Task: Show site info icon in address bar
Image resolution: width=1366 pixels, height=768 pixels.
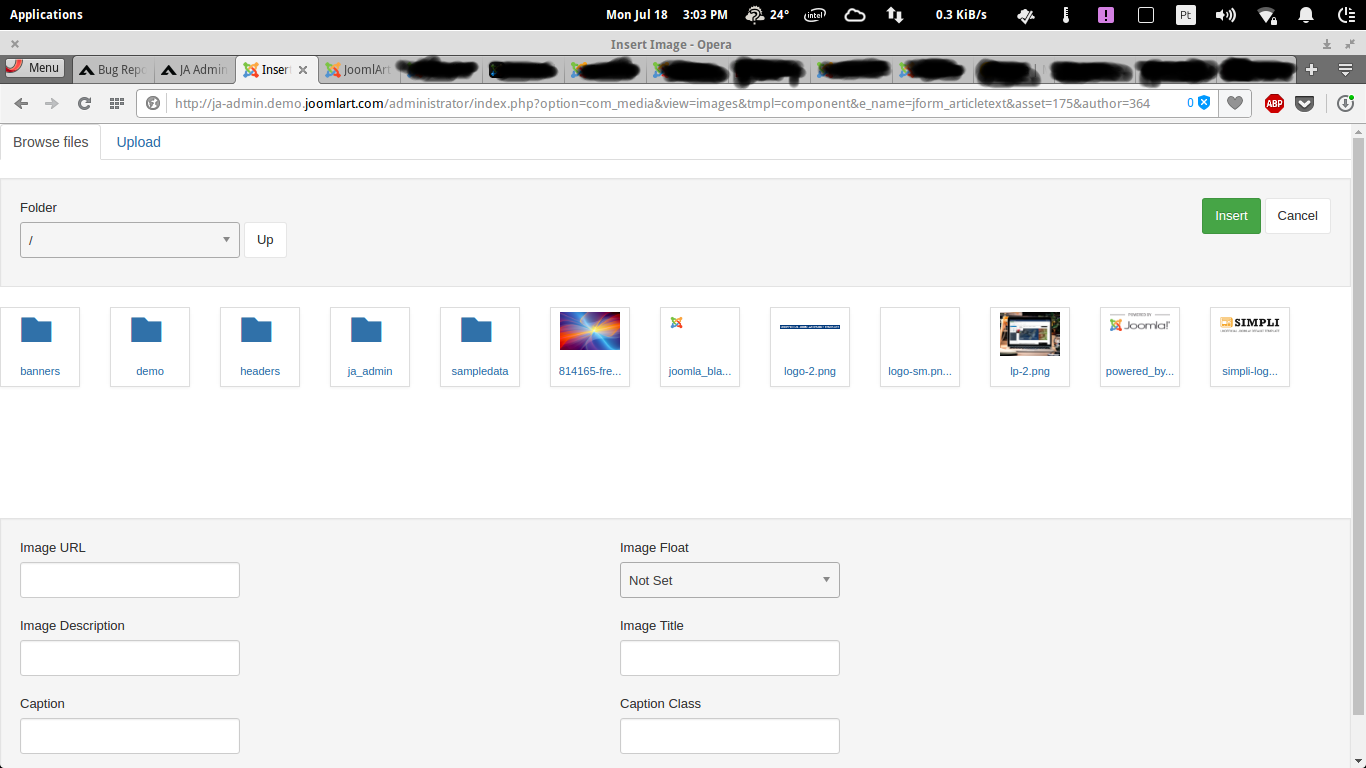Action: tap(153, 103)
